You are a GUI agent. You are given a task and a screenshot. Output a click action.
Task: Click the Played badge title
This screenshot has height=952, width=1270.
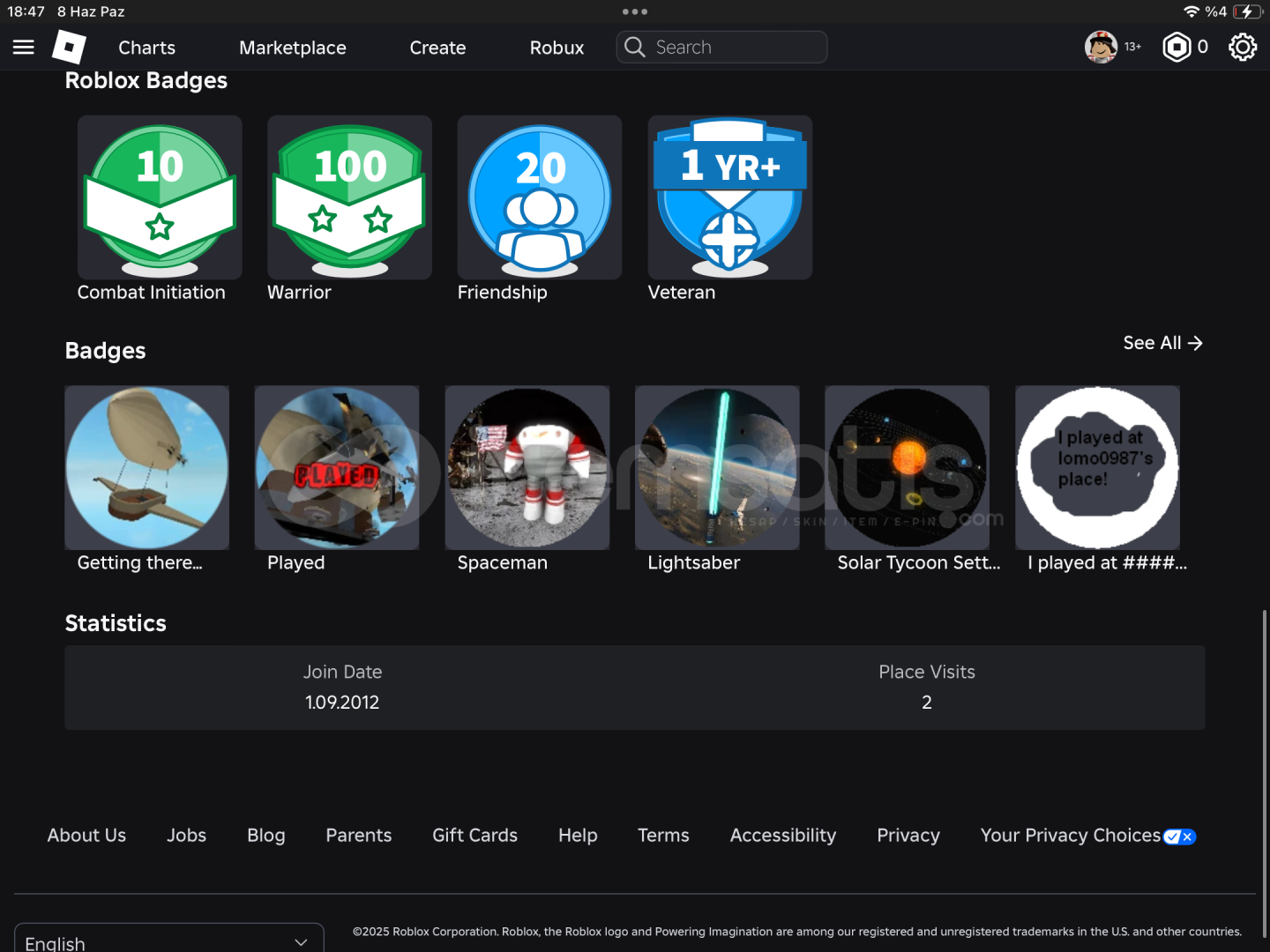tap(295, 562)
